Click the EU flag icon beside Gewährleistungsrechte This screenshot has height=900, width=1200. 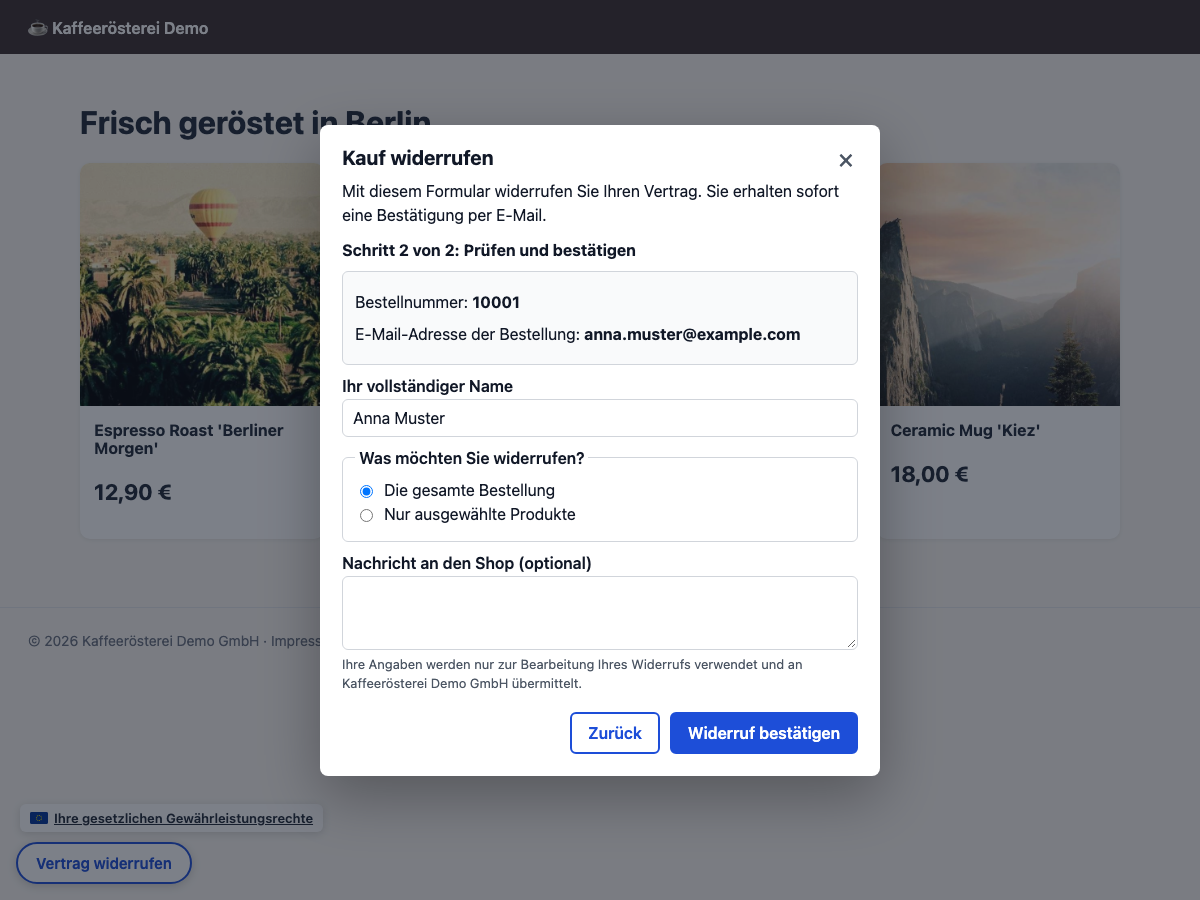39,818
